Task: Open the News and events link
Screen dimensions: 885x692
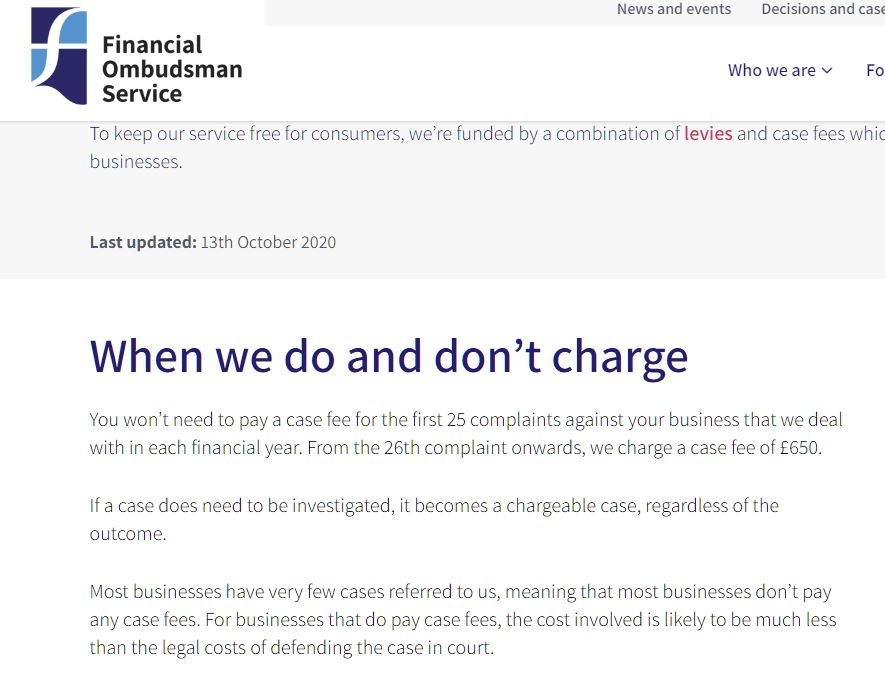Action: 673,9
